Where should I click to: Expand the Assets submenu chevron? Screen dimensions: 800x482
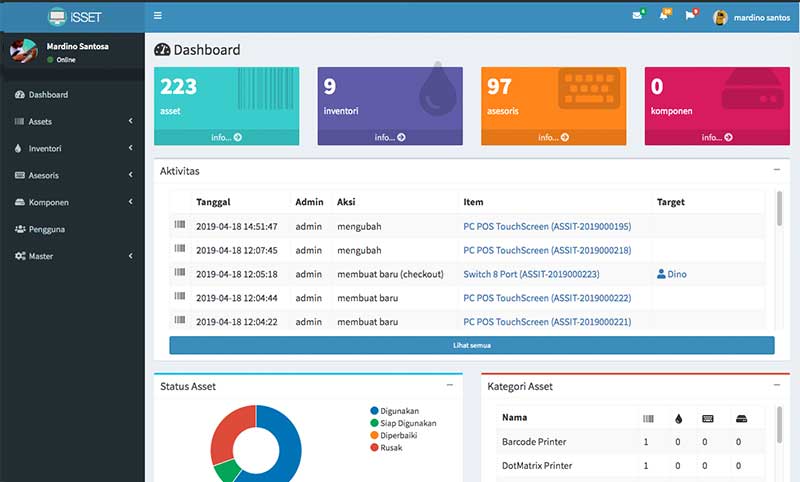coord(131,121)
